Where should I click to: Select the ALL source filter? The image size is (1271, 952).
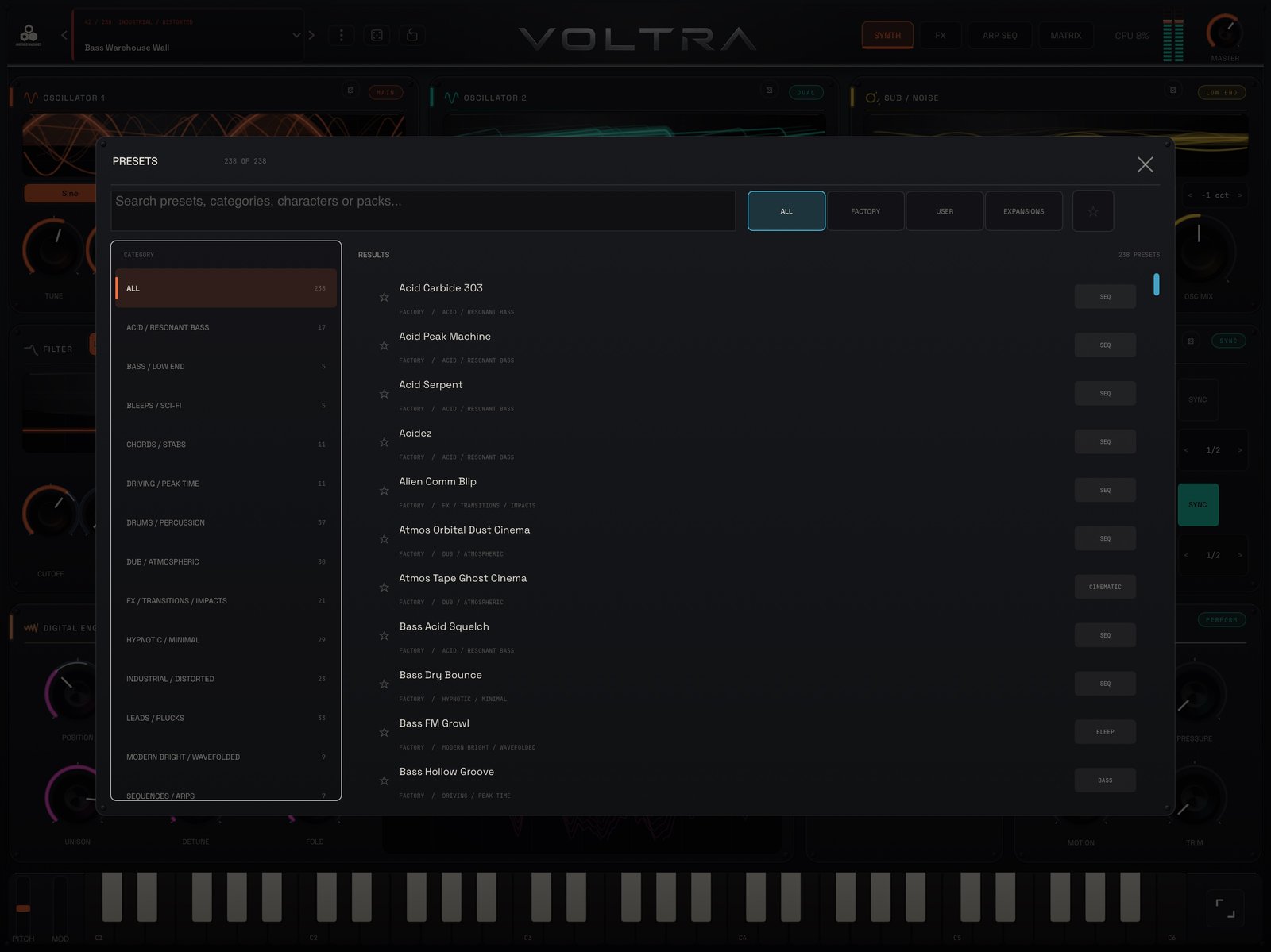[x=786, y=211]
